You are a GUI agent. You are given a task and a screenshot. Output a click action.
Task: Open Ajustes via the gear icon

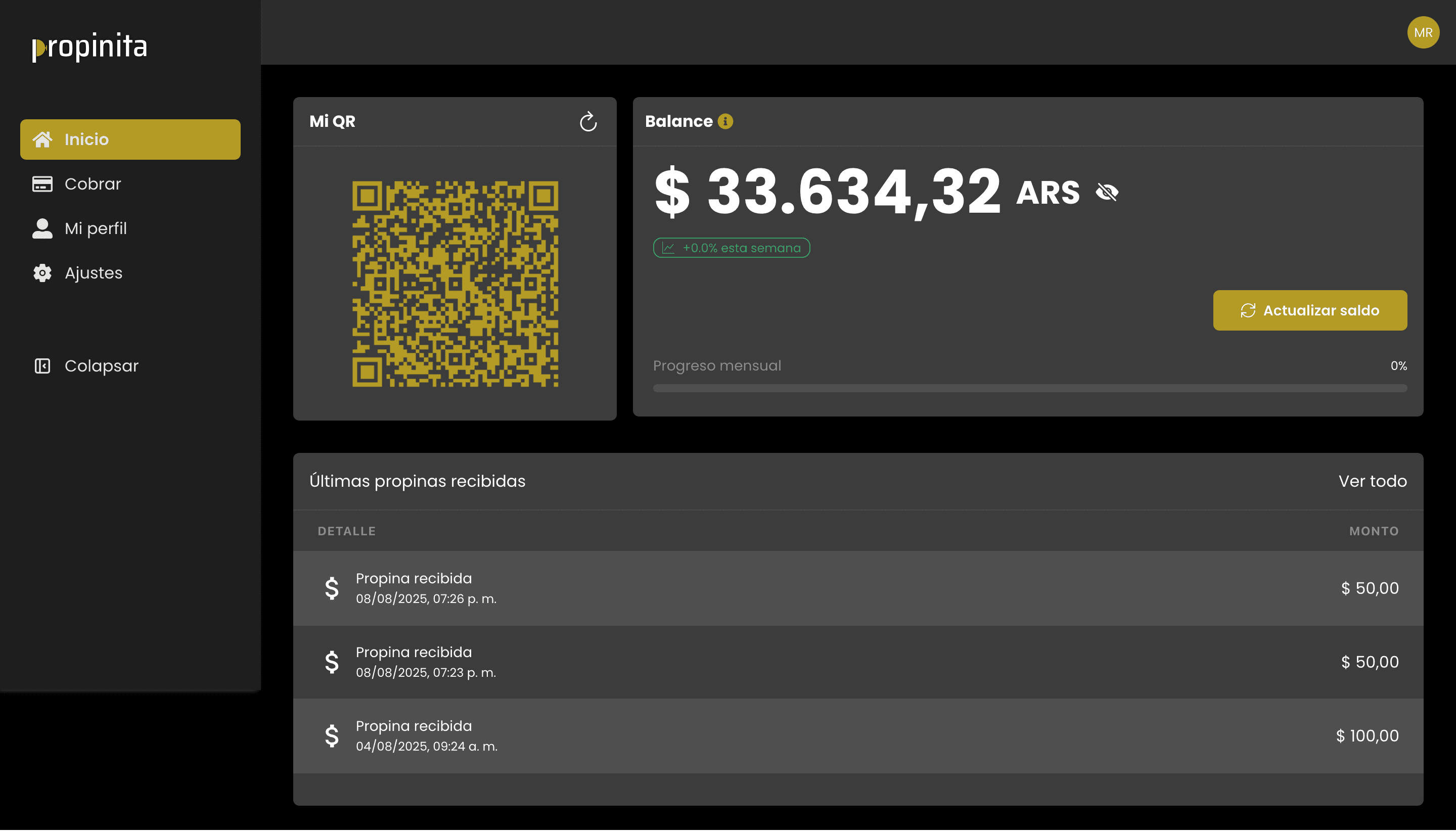43,273
